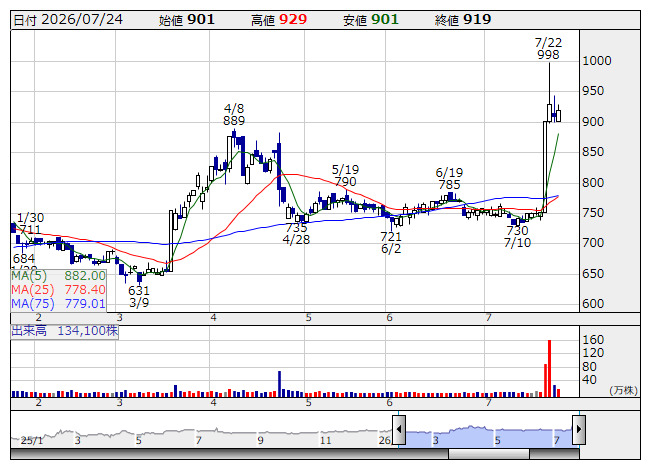Screen dimensions: 653x470
Task: Click the horizontal scrollbar thumb at bottom
Action: tap(489, 454)
